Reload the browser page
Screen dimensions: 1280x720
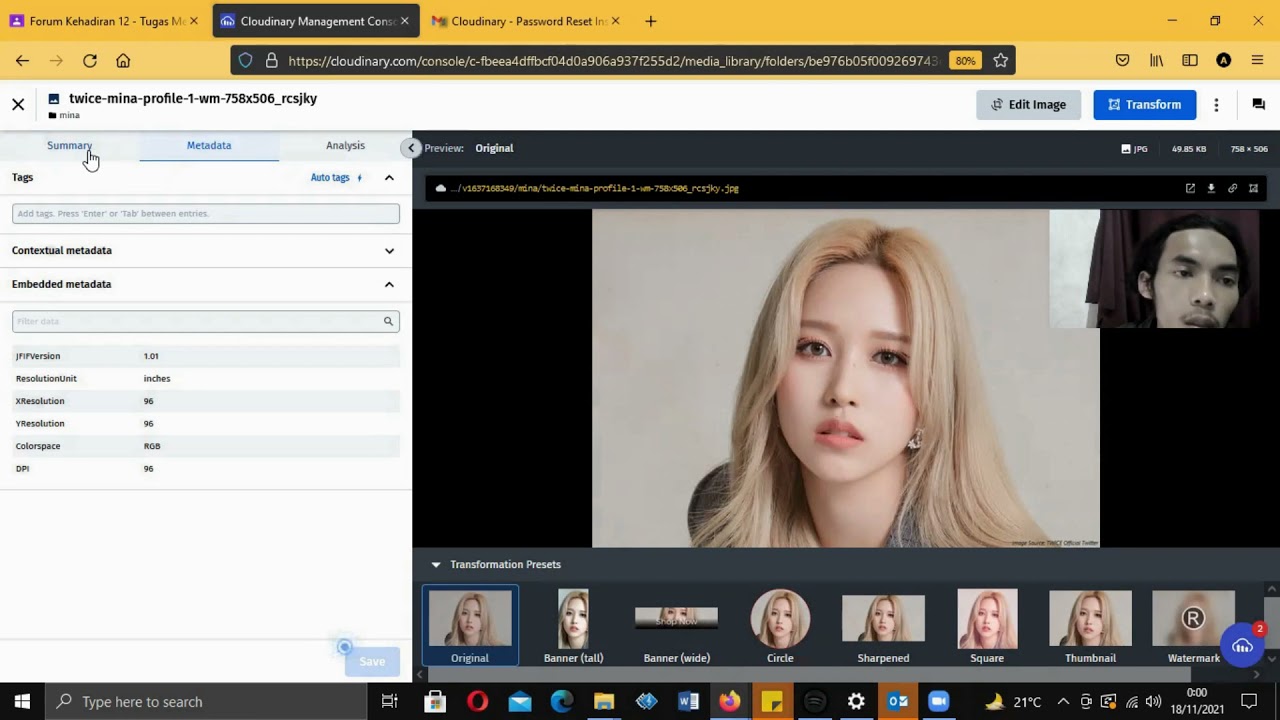click(90, 61)
